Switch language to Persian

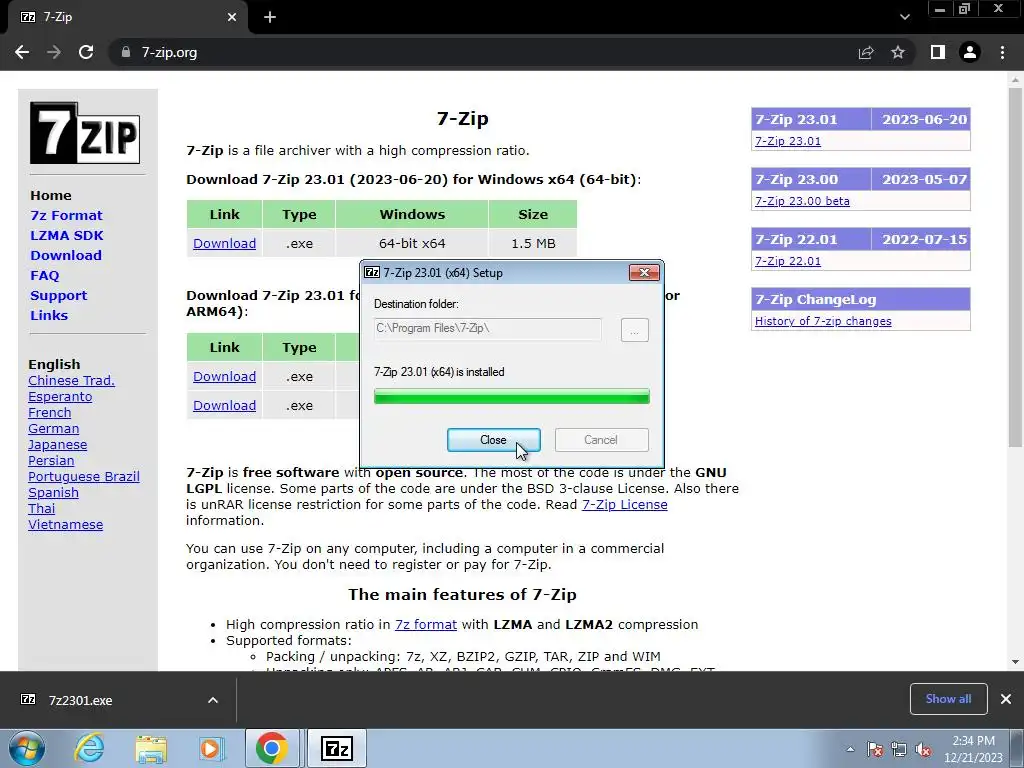click(51, 461)
